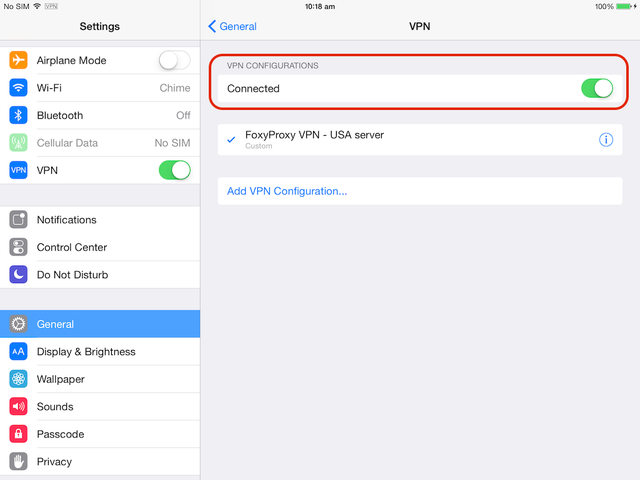Tap the Control Center switches icon
640x480 pixels.
point(18,247)
